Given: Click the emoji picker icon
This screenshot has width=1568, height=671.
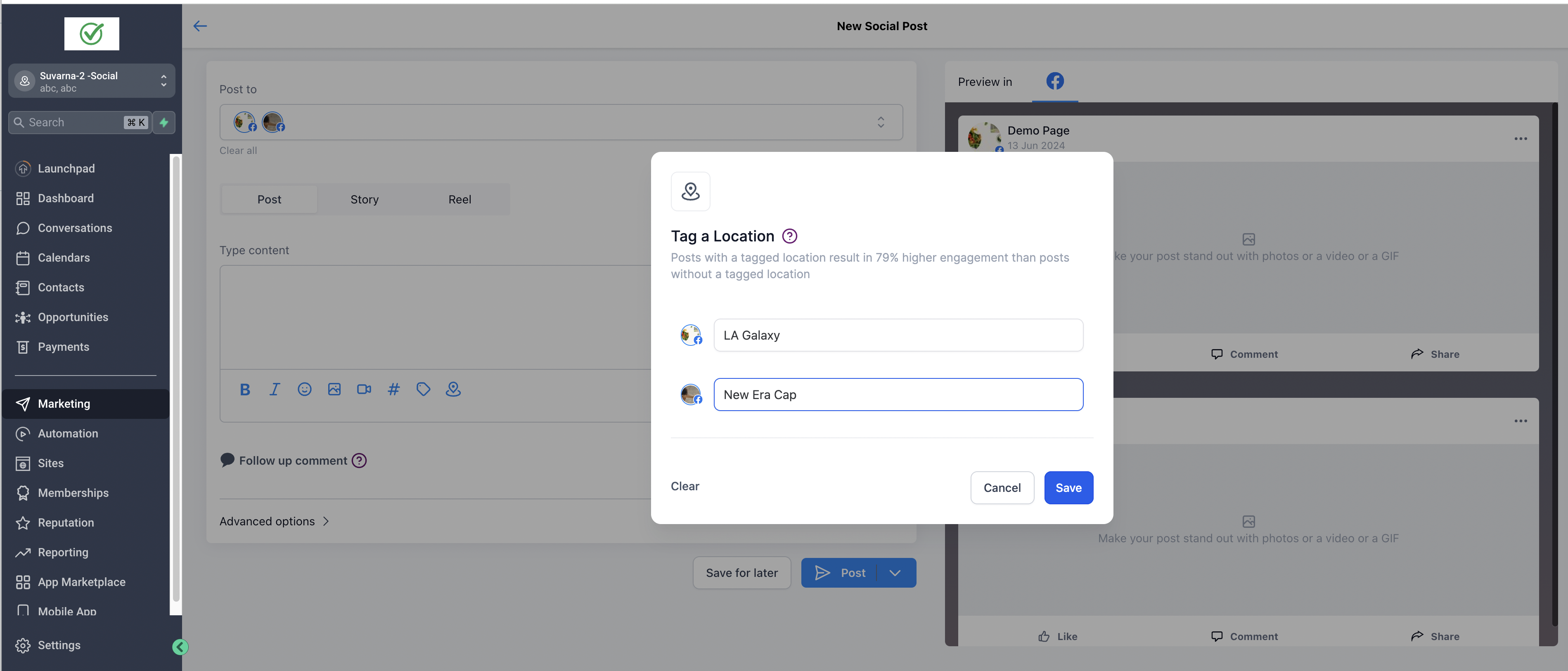Looking at the screenshot, I should (304, 389).
